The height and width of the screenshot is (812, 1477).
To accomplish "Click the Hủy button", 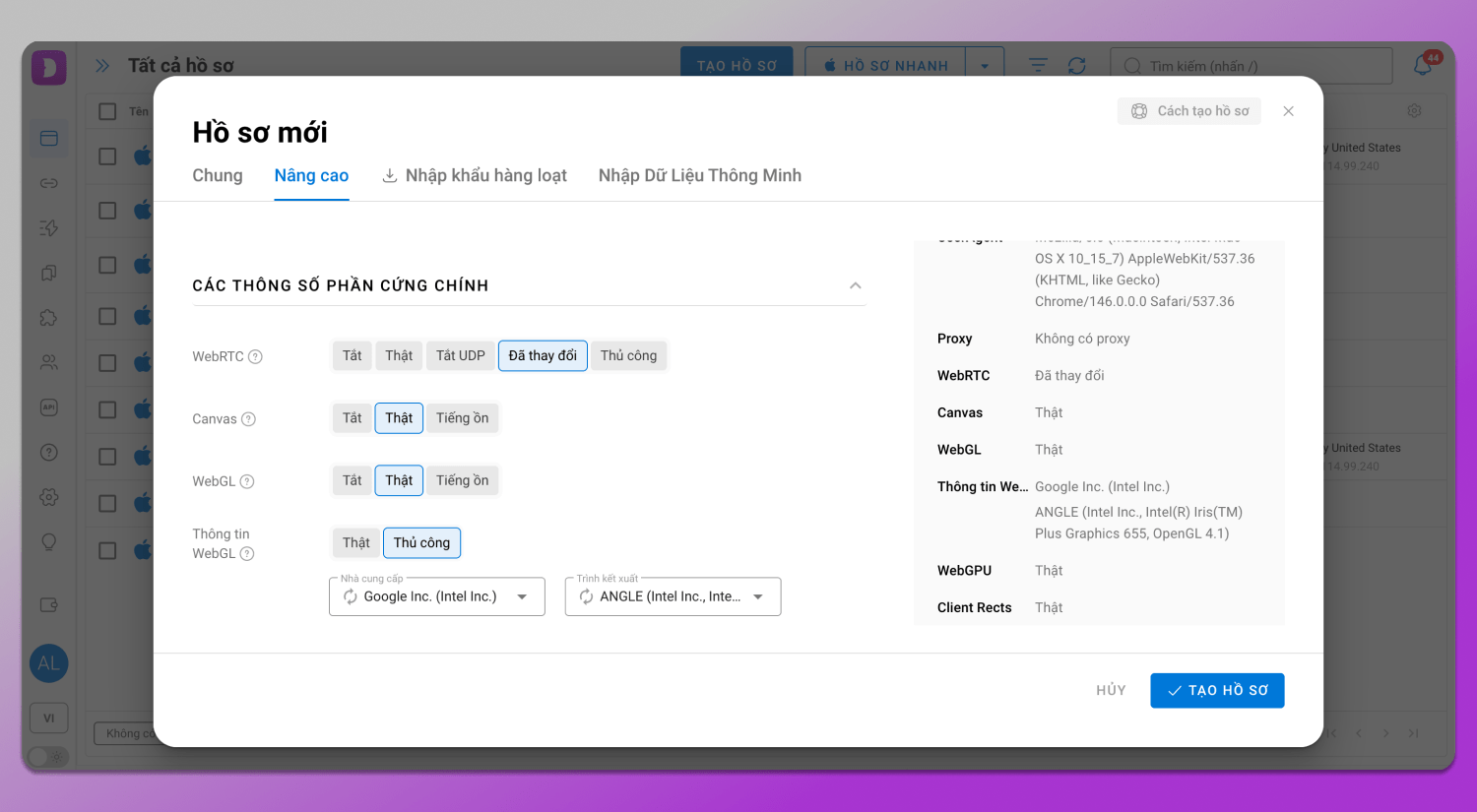I will pyautogui.click(x=1111, y=690).
